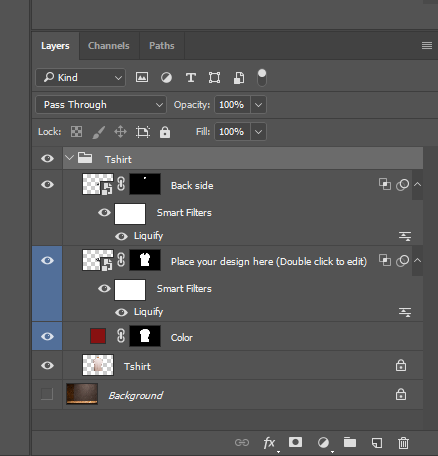The image size is (438, 456).
Task: Show the Background layer
Action: tap(47, 394)
